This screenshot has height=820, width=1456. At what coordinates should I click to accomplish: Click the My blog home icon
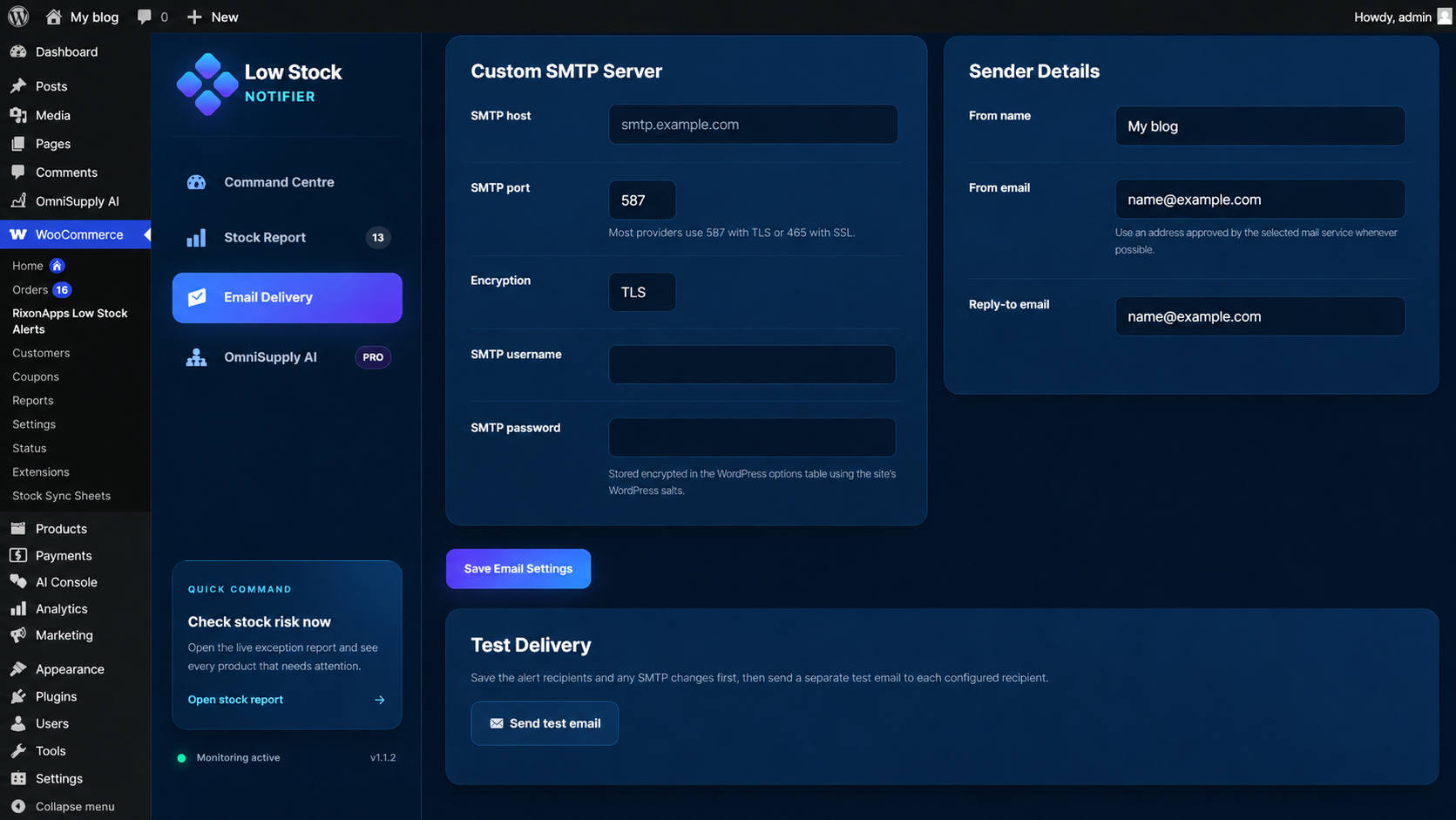[53, 17]
